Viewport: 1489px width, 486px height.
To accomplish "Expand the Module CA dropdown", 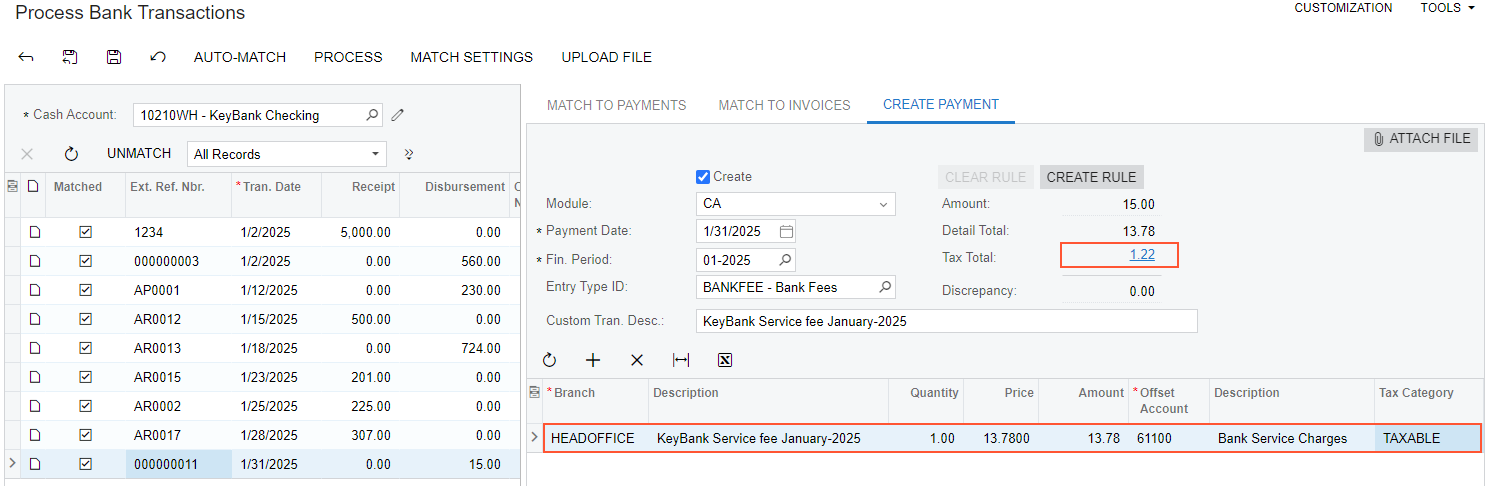I will [x=883, y=204].
